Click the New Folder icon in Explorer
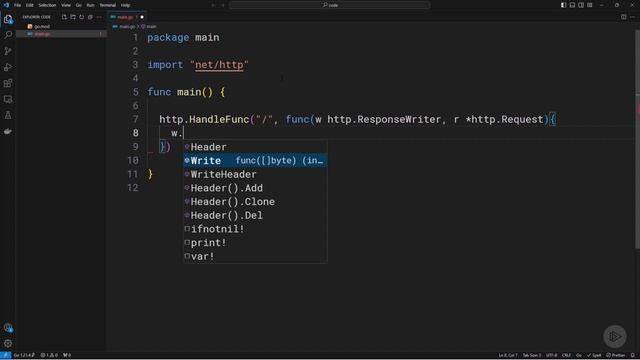Image resolution: width=640 pixels, height=360 pixels. point(73,17)
